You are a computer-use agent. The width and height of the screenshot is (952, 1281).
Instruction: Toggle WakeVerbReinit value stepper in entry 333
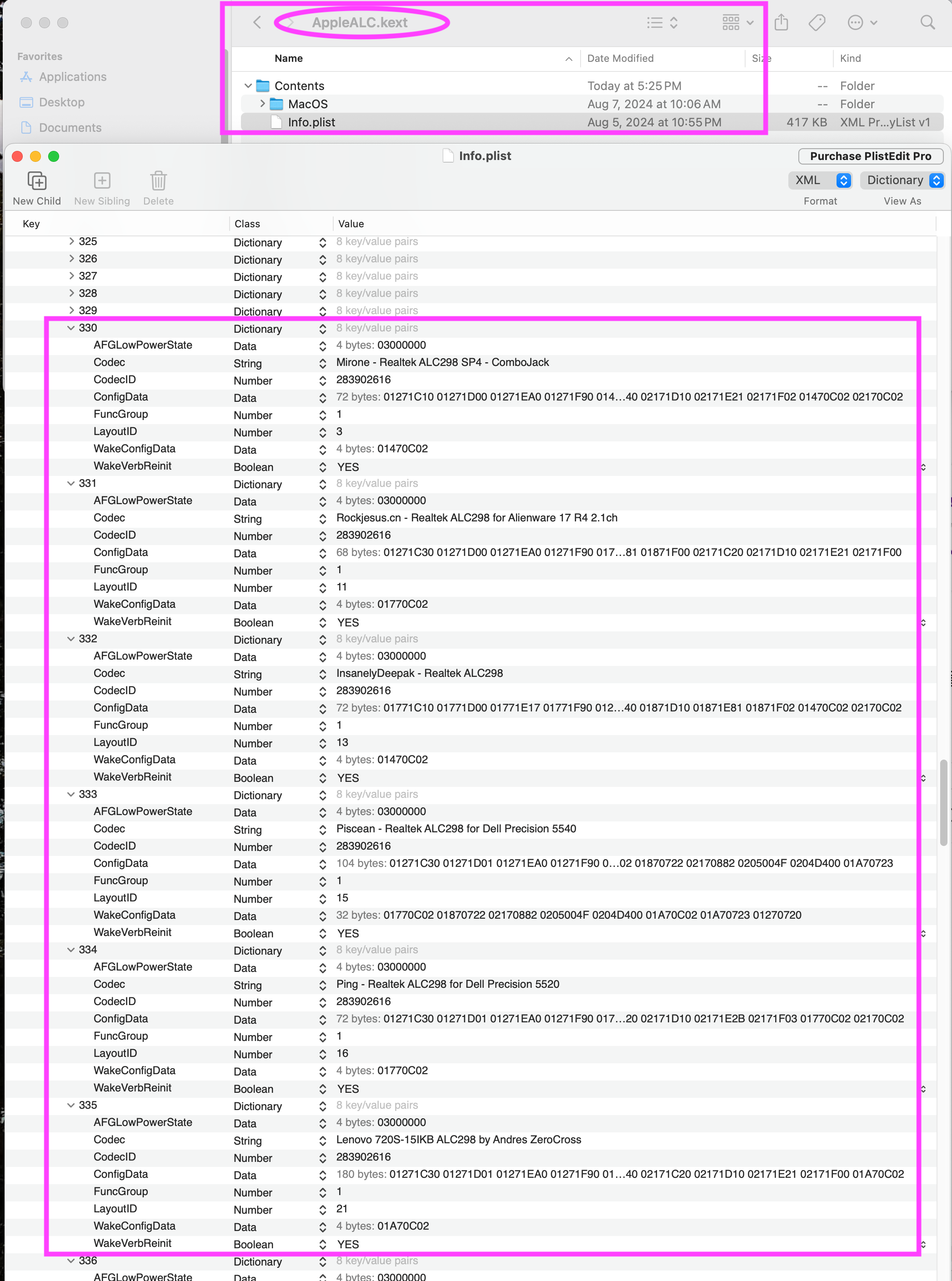coord(923,934)
